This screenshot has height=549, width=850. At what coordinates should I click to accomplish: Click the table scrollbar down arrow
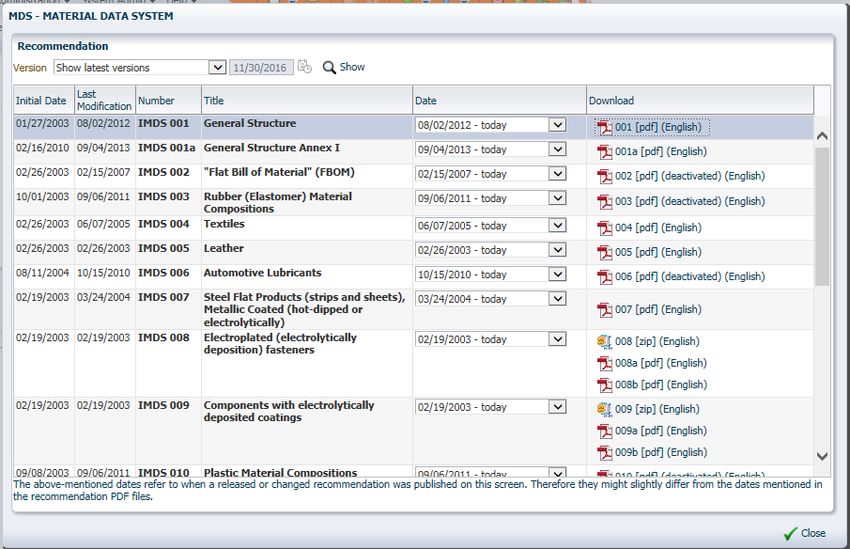tap(822, 456)
